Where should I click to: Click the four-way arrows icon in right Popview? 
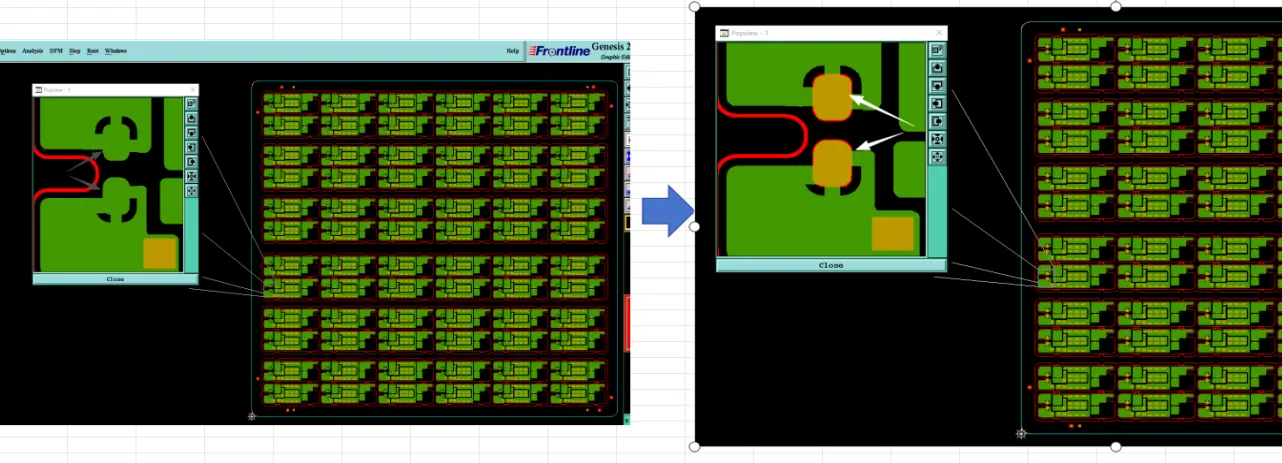937,156
